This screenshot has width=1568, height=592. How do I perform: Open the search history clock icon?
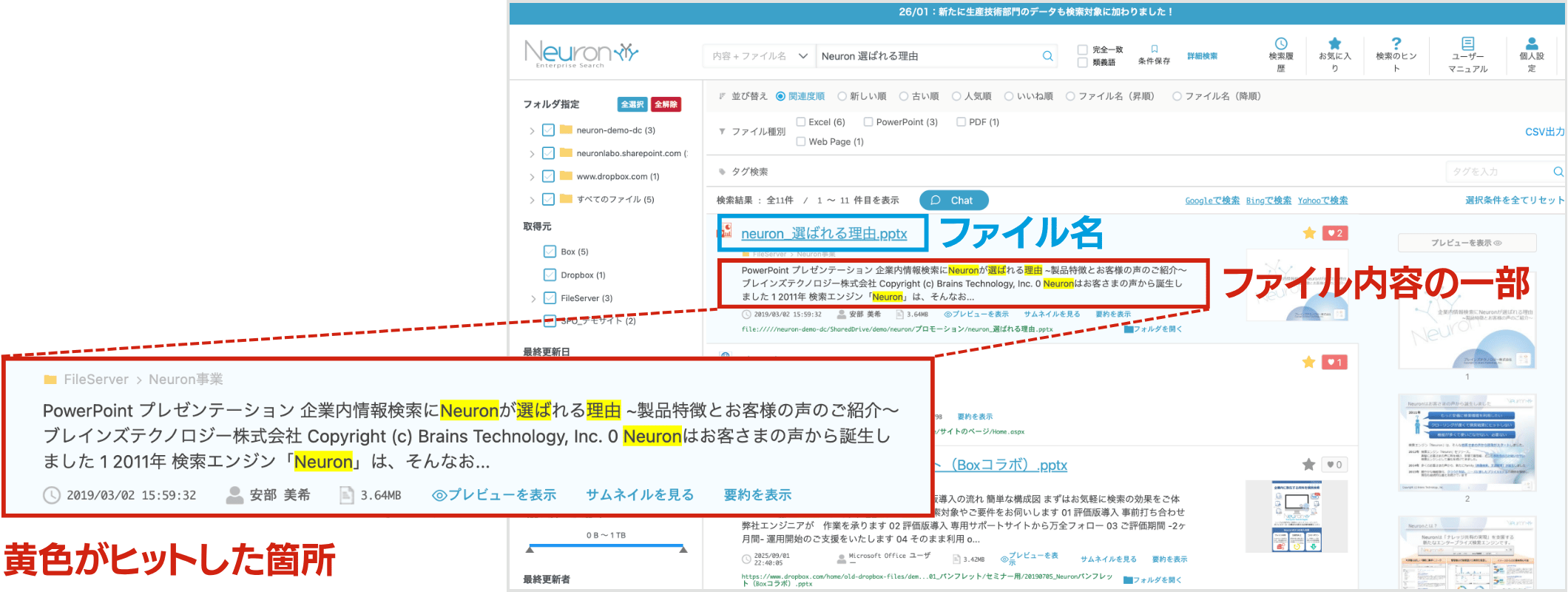(1281, 44)
